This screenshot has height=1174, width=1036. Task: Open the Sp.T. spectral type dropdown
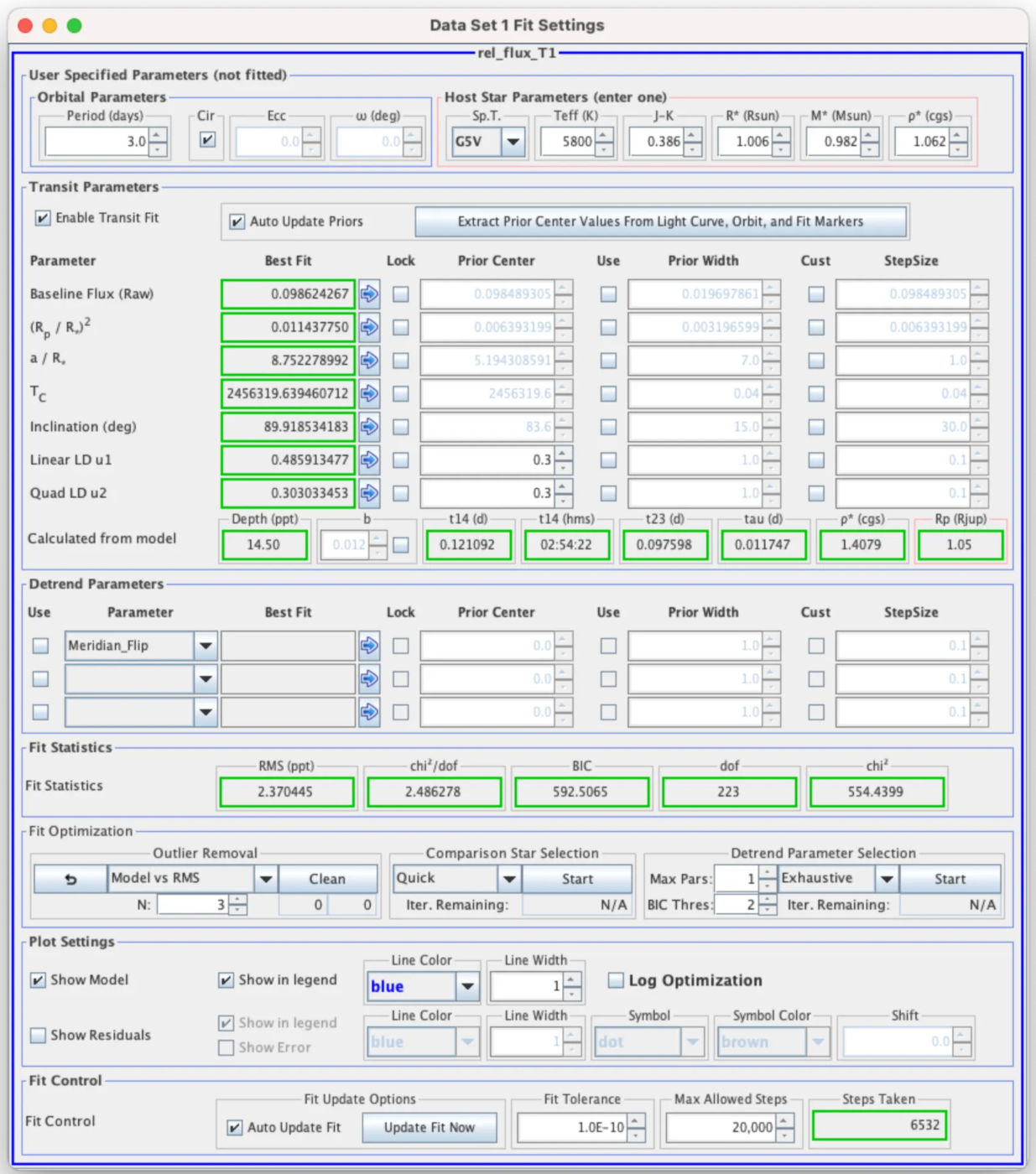(x=513, y=142)
